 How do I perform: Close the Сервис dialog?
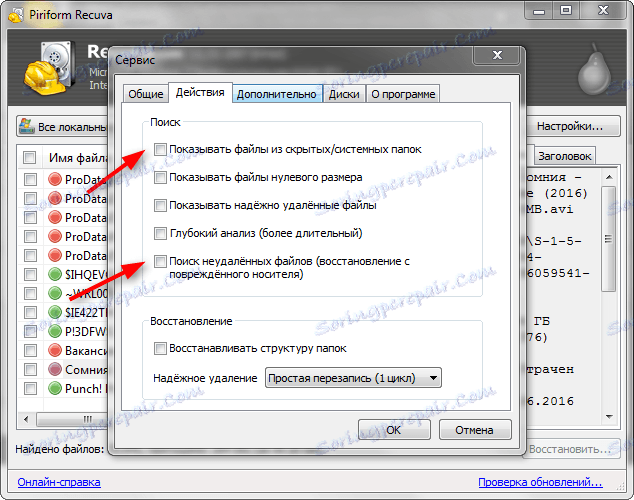click(x=497, y=55)
